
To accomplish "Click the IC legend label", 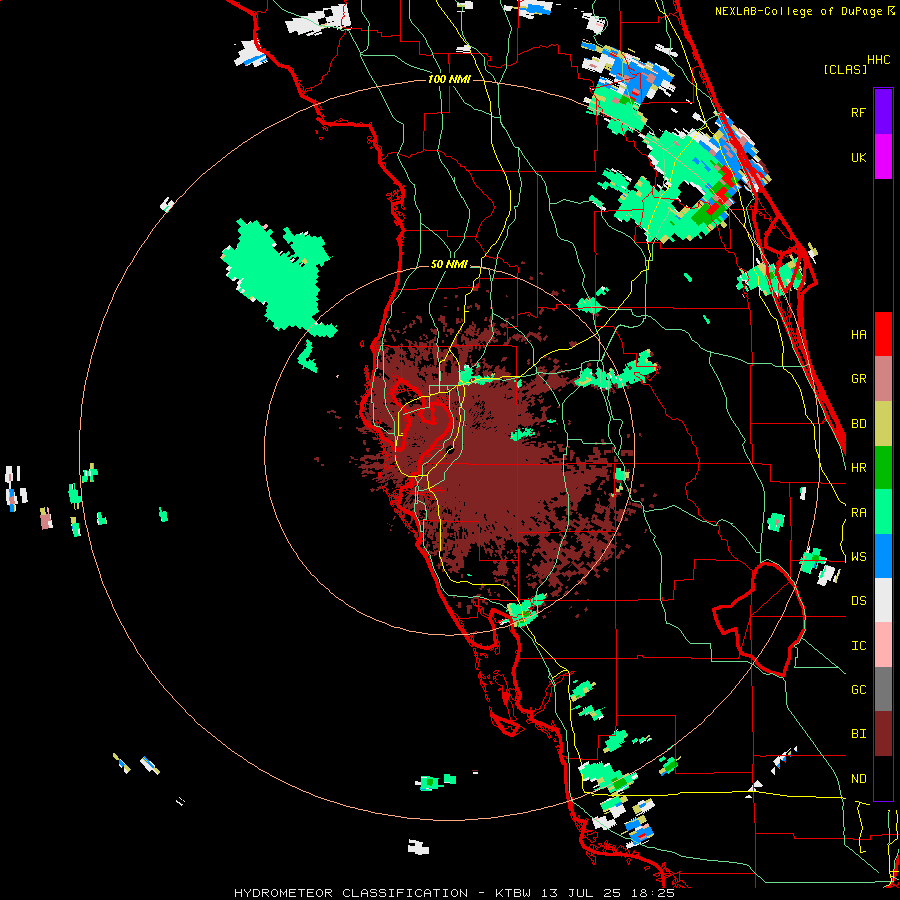I will point(858,646).
